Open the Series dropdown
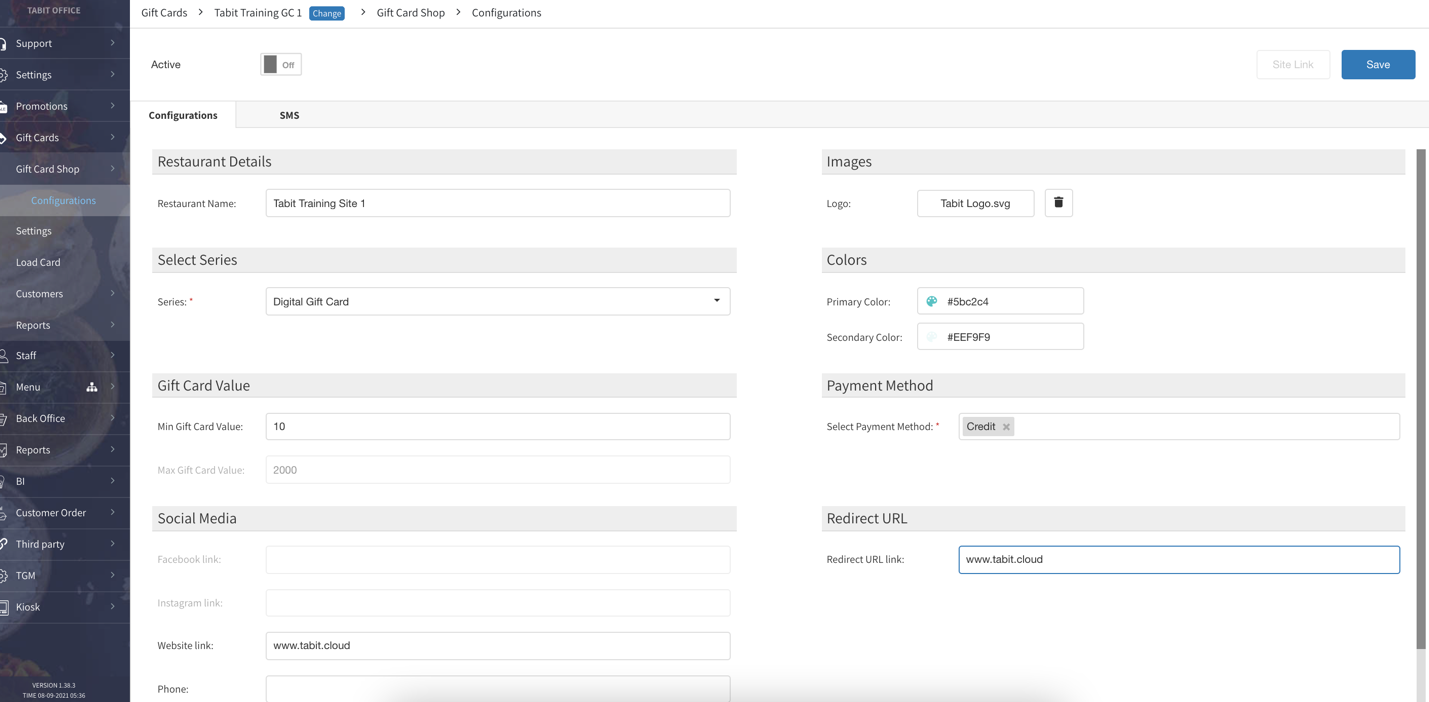Image resolution: width=1429 pixels, height=702 pixels. pyautogui.click(x=497, y=301)
